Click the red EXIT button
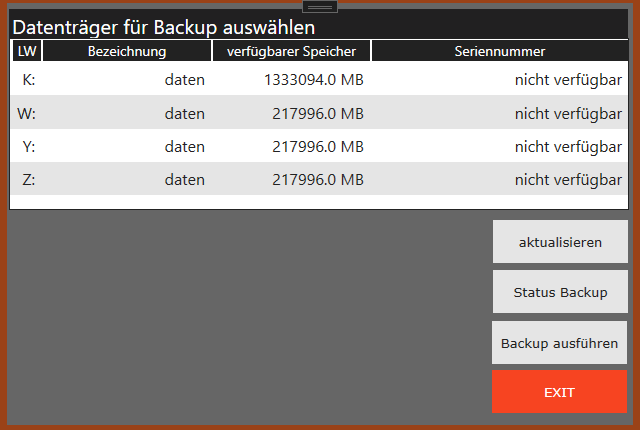Screen dimensions: 640x430 click(559, 392)
